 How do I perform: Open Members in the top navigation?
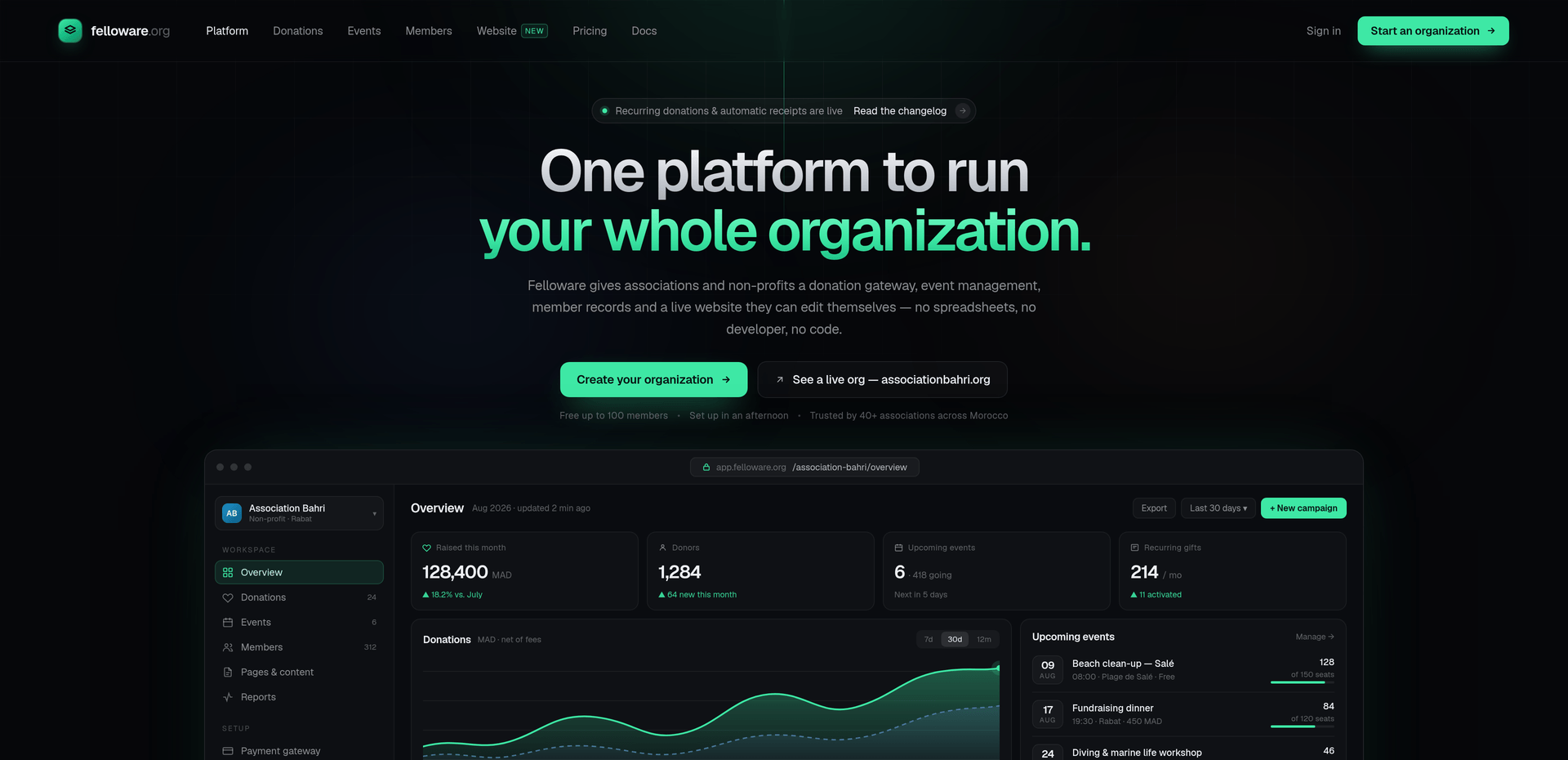coord(429,31)
